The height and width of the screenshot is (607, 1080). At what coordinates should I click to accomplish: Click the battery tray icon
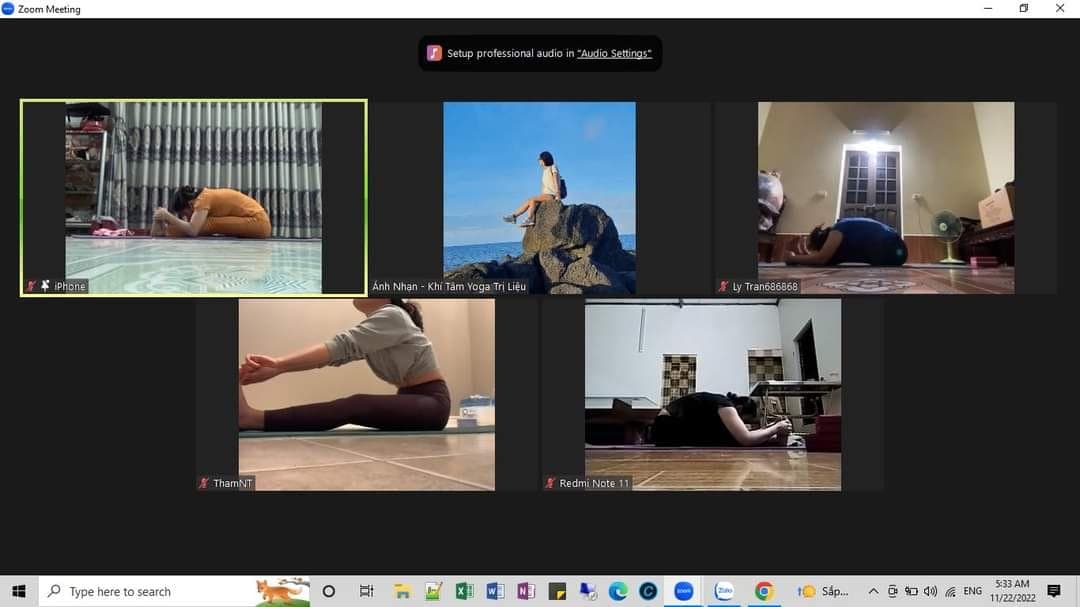(911, 591)
